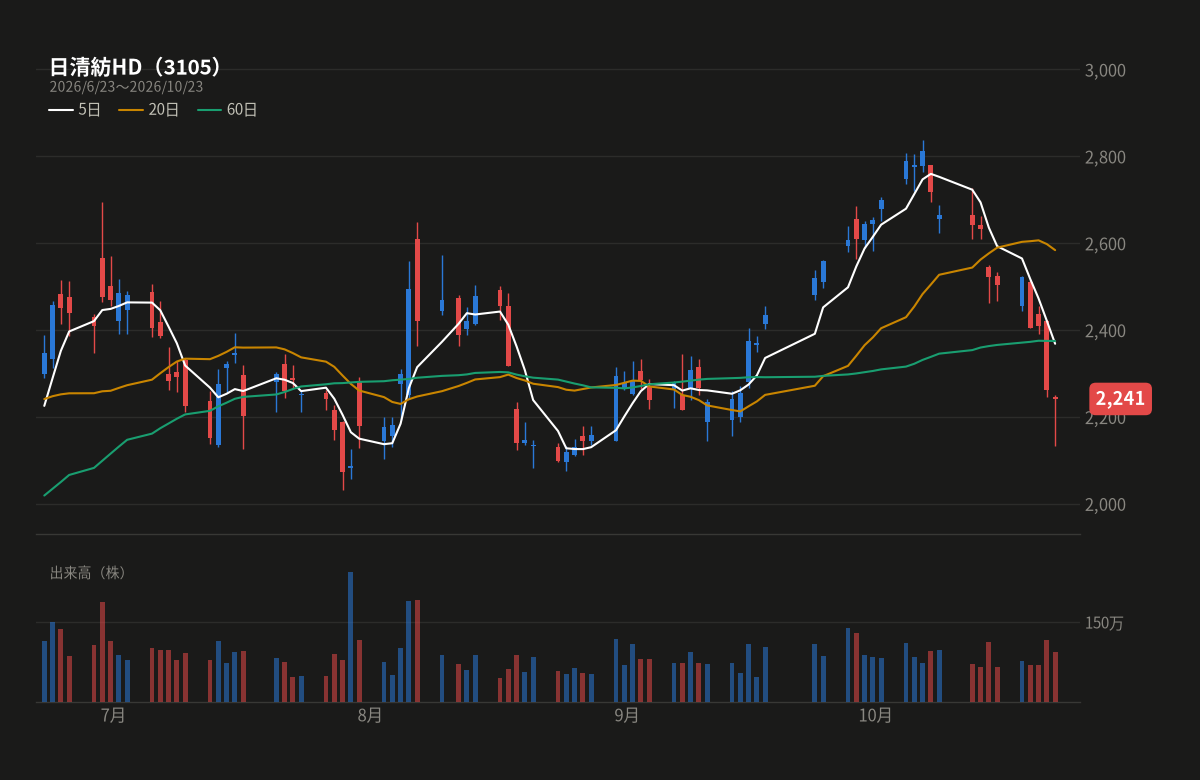This screenshot has width=1200, height=780.
Task: Toggle the 60日 moving average legend entry
Action: [x=228, y=109]
